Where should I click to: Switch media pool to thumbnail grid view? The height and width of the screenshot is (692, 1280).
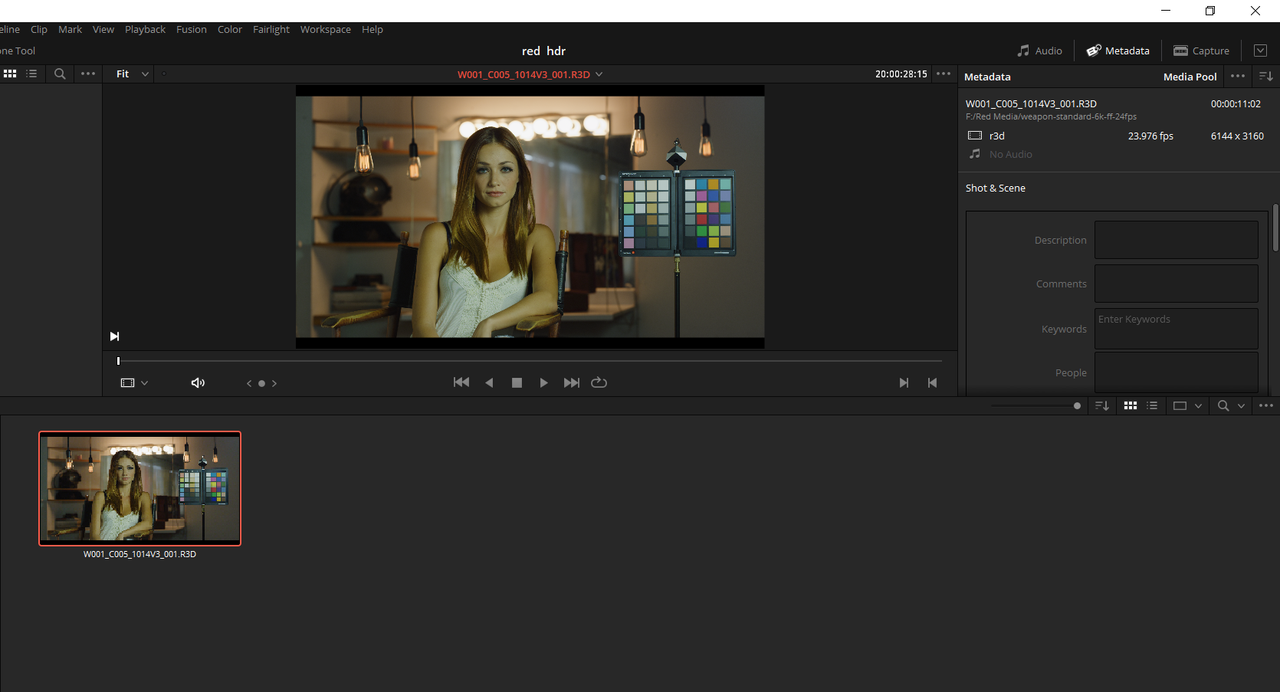point(1131,406)
